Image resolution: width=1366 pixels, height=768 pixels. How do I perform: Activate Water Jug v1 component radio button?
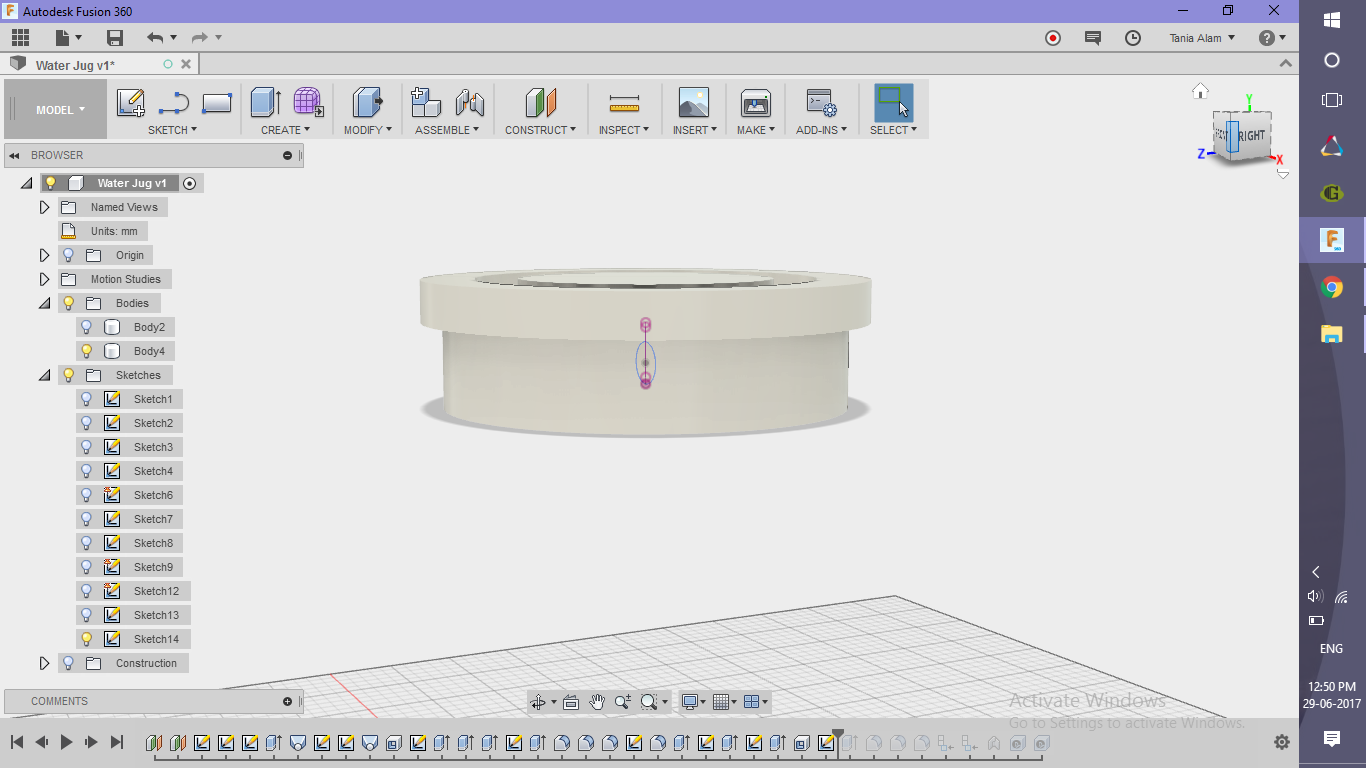[x=190, y=183]
